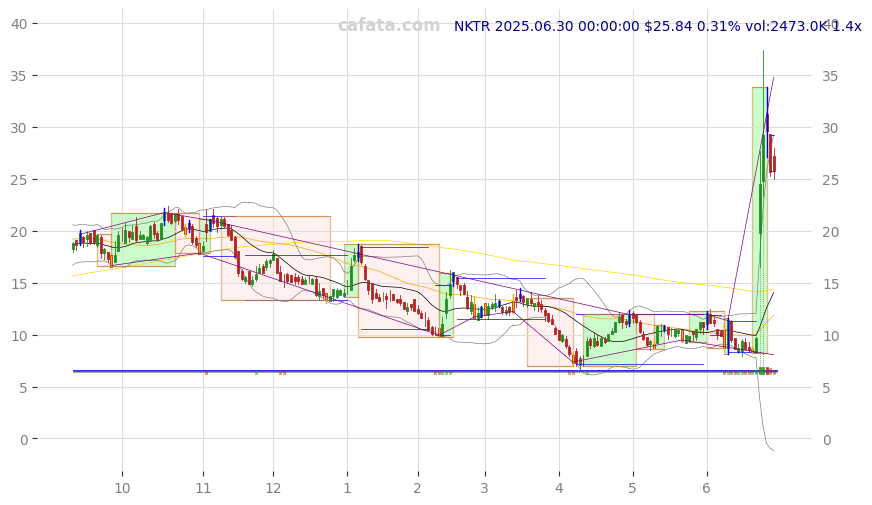Click the NKTR header info text
Screen dimensions: 872x505
tap(657, 26)
